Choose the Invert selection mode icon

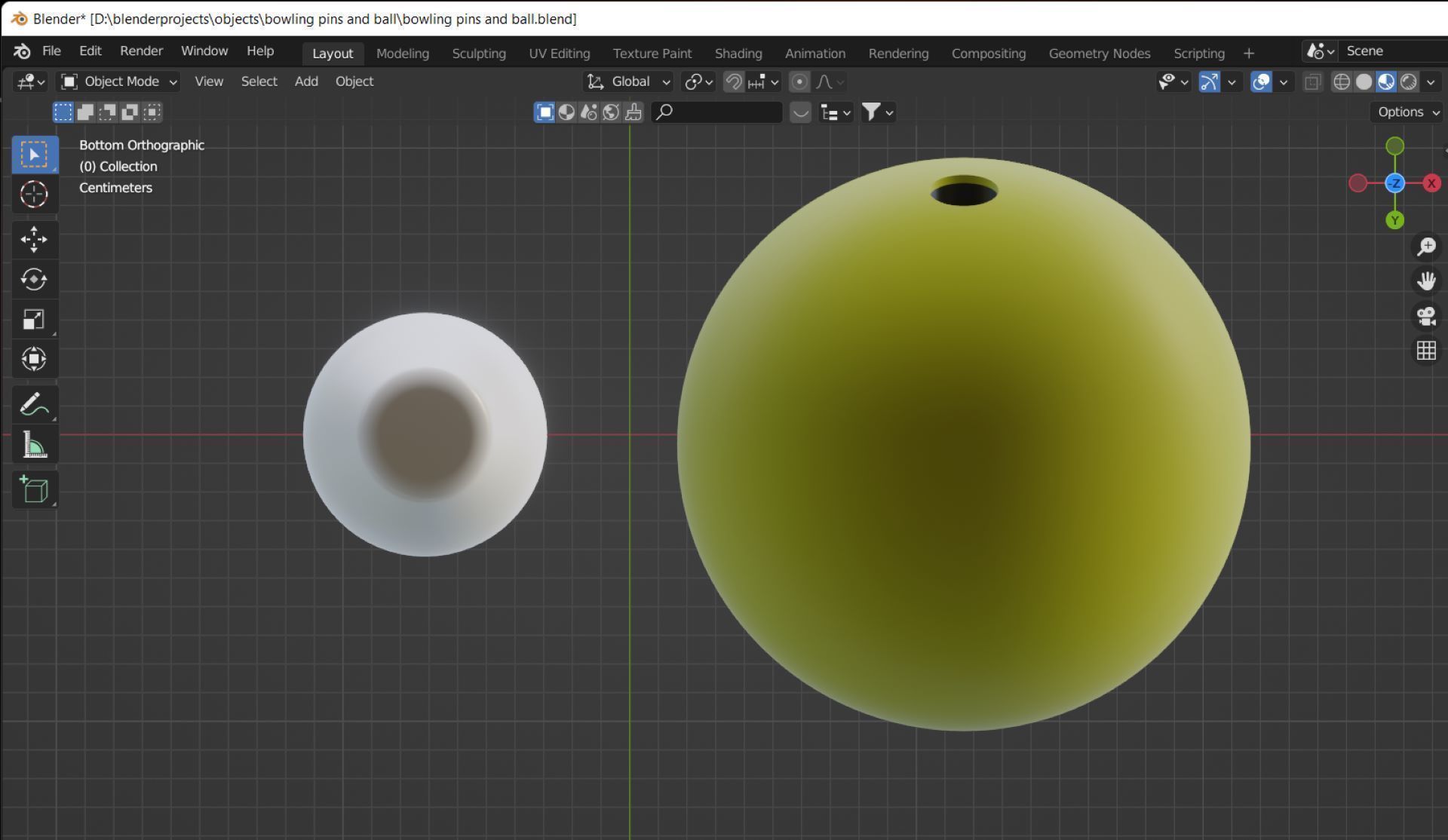tap(130, 112)
